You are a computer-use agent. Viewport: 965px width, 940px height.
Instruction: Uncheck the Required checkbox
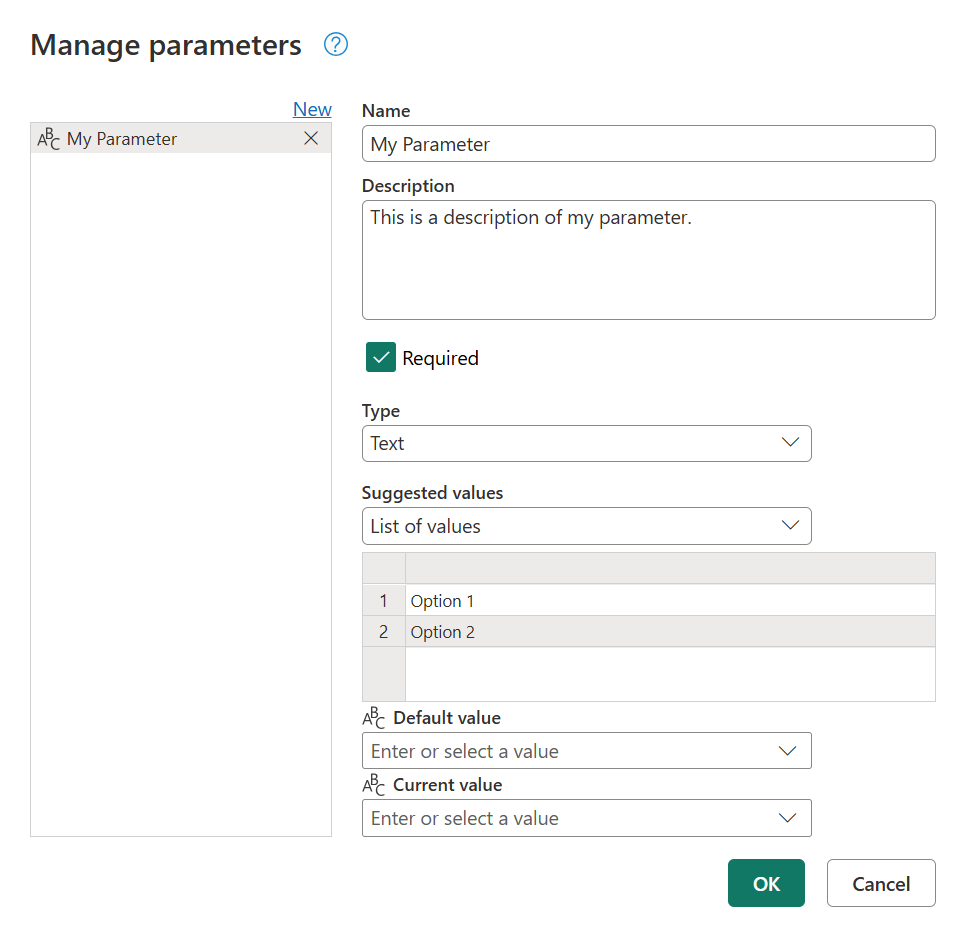click(380, 357)
